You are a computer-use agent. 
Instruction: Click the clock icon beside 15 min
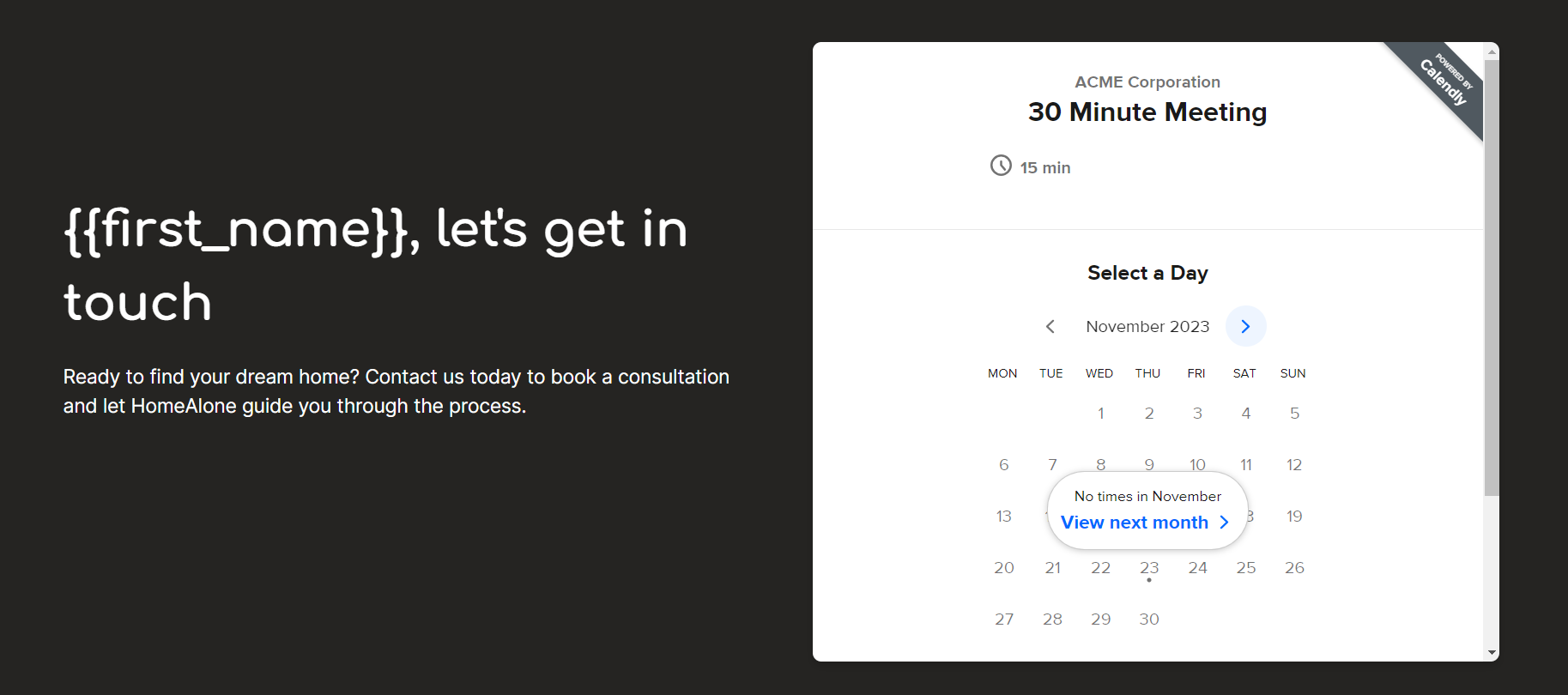point(1001,166)
